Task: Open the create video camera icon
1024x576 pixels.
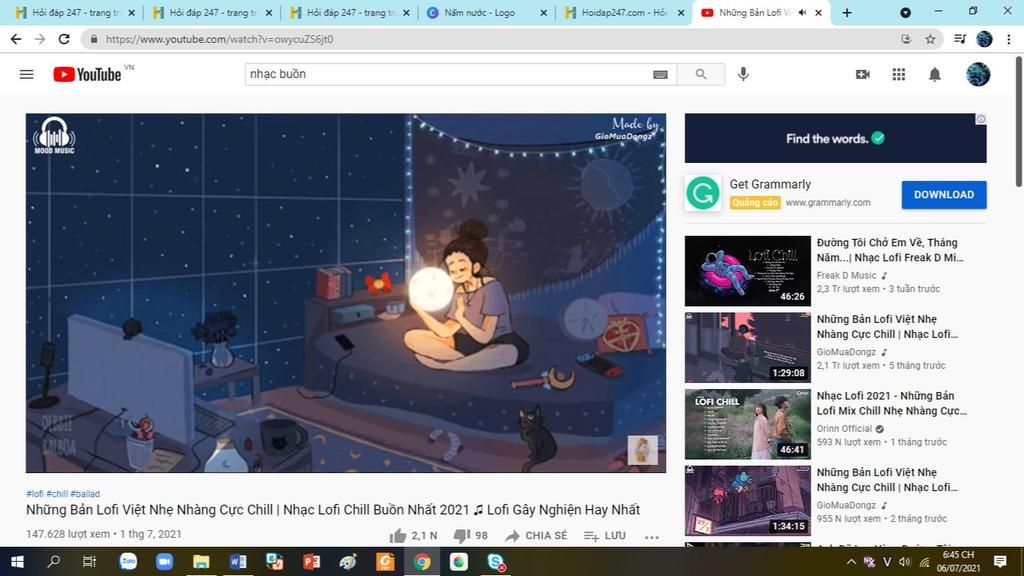Action: [863, 74]
